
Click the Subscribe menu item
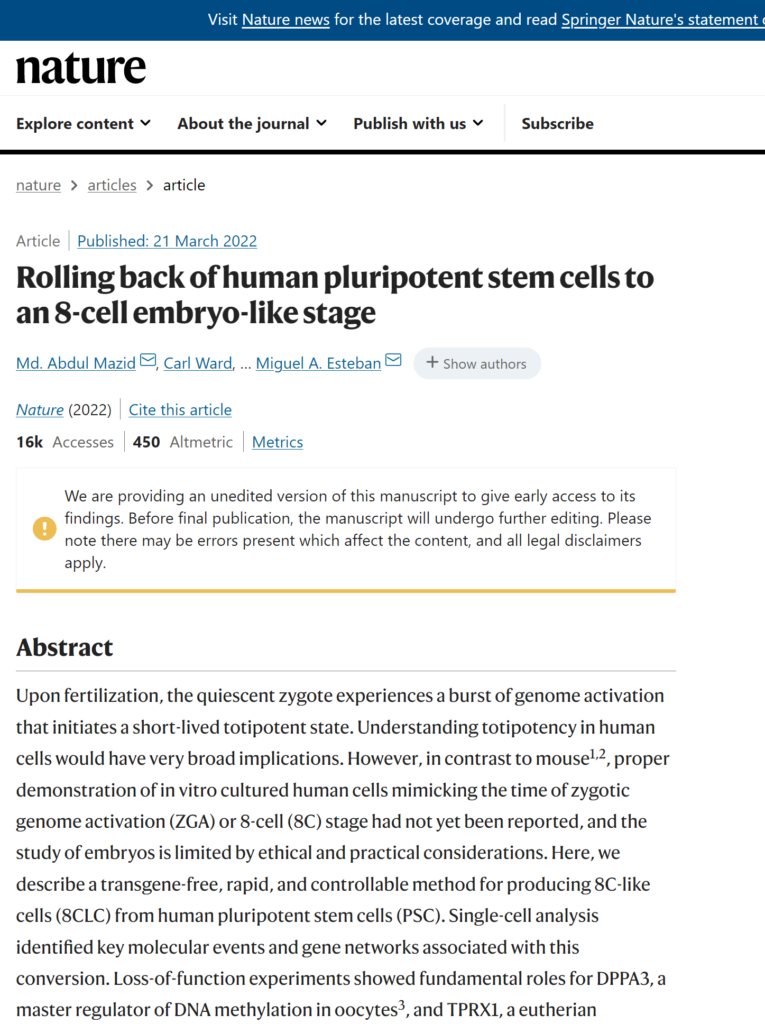(x=557, y=124)
